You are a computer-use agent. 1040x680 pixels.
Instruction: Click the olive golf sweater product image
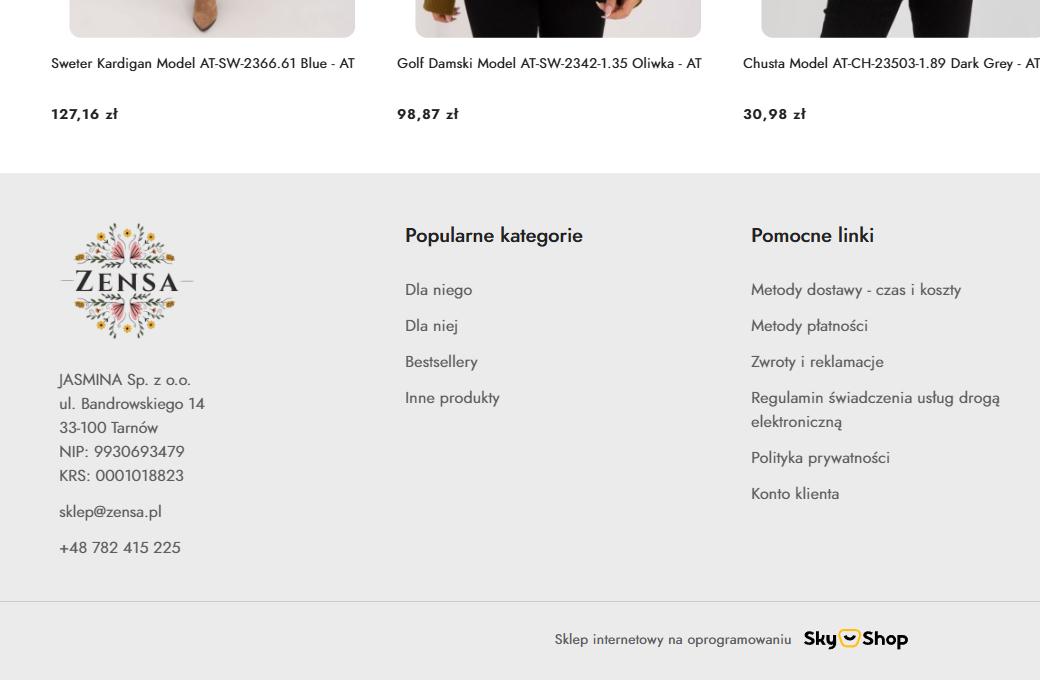pos(558,19)
